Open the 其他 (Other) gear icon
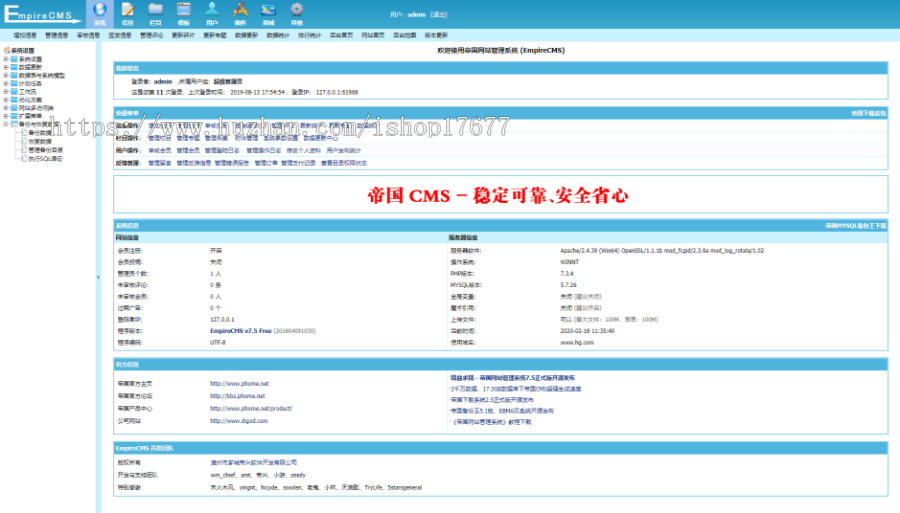 296,10
